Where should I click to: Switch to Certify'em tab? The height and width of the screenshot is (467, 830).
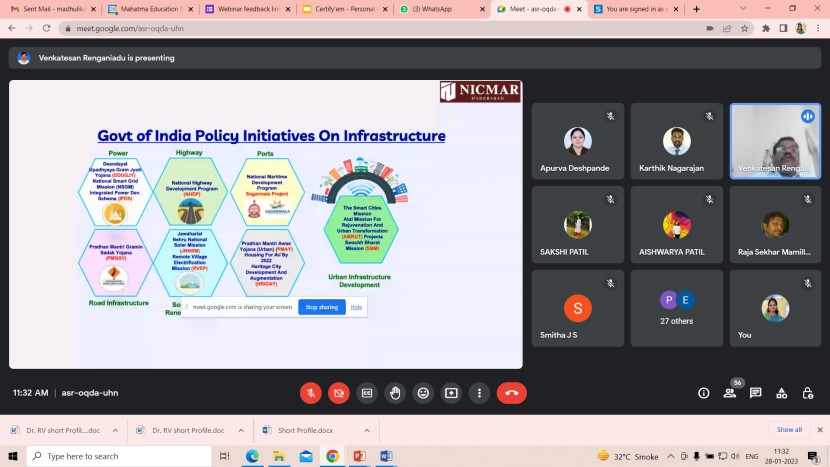[x=346, y=9]
